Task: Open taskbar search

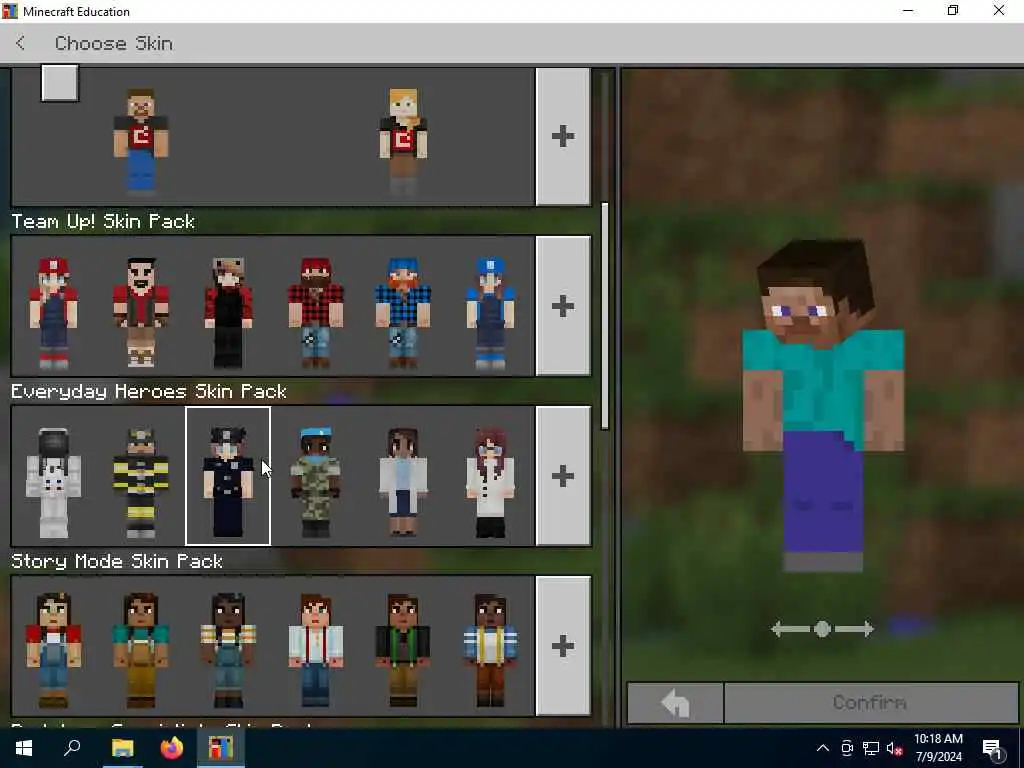Action: (x=72, y=748)
